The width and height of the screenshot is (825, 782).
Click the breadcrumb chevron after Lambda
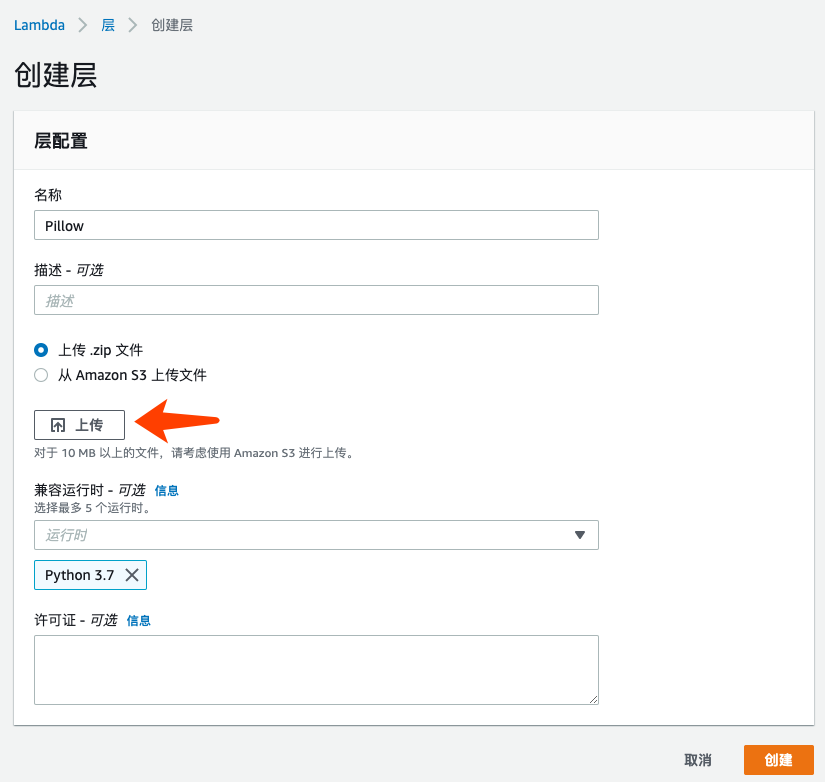[83, 25]
